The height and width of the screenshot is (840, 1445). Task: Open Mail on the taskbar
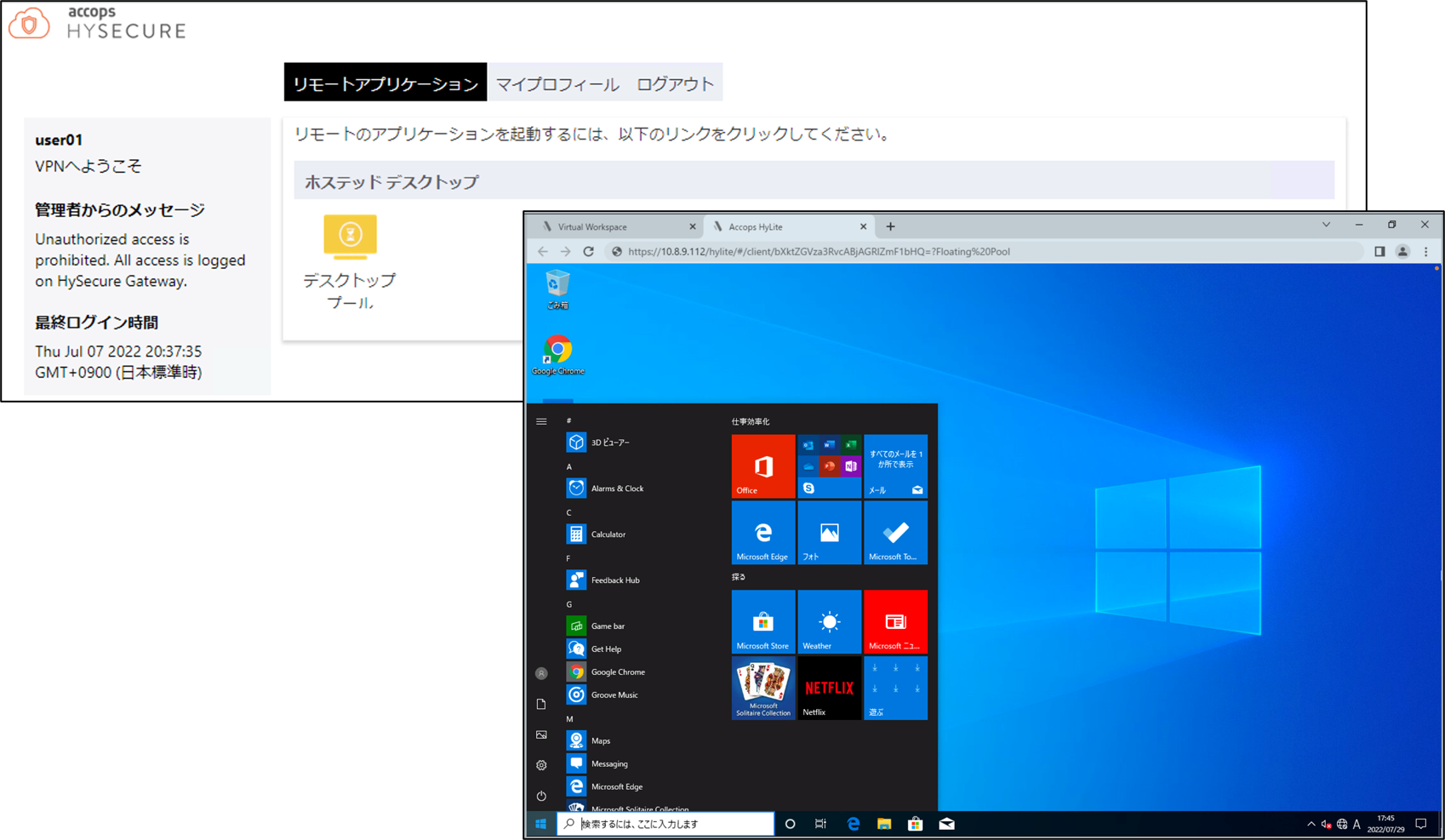[946, 824]
